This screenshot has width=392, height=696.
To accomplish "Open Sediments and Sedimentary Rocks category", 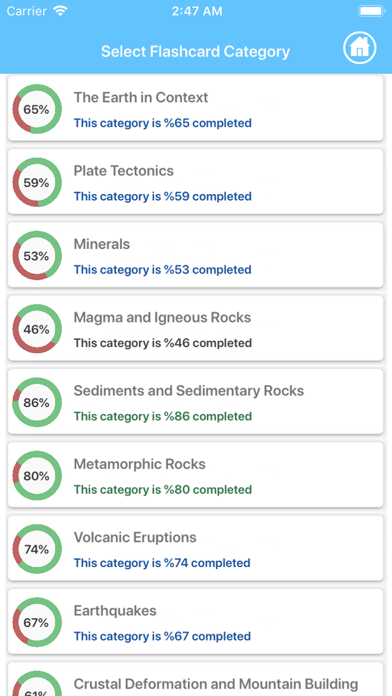I will 195,402.
